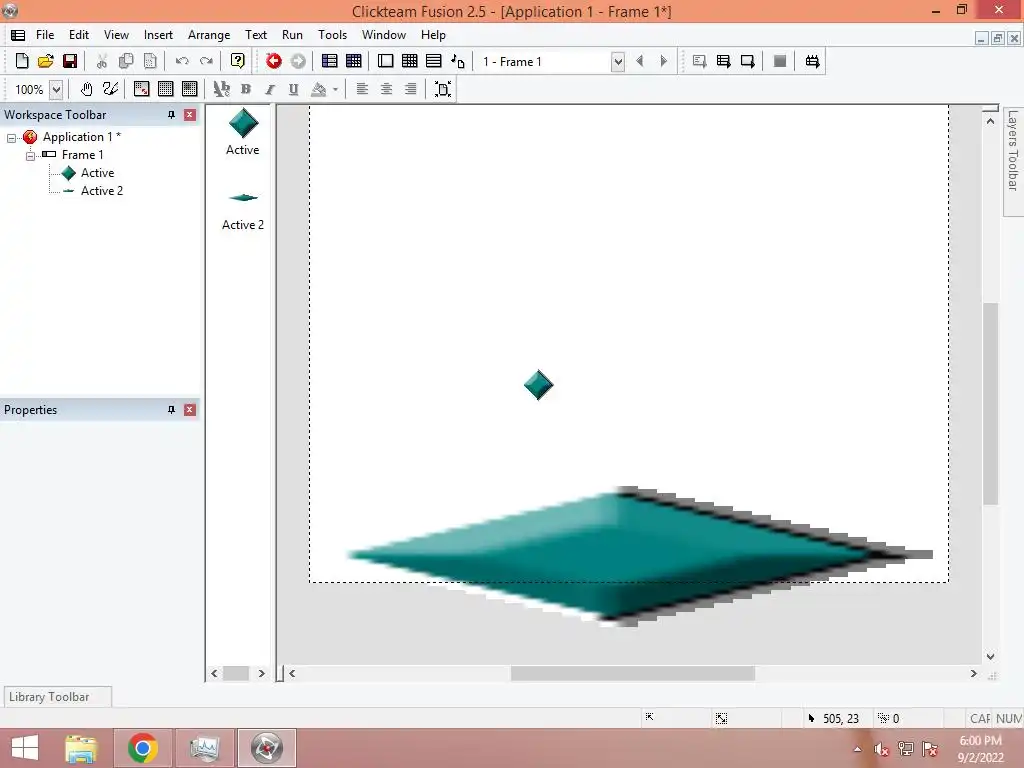
Task: Center align text
Action: point(386,89)
